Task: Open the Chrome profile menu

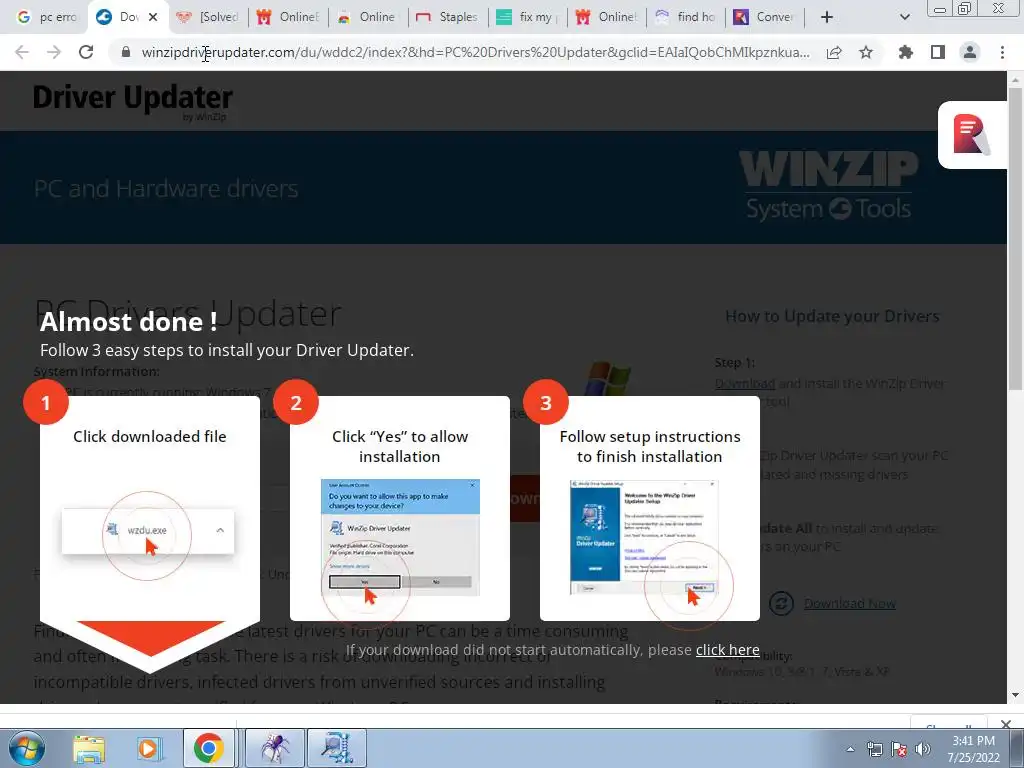Action: [x=970, y=52]
